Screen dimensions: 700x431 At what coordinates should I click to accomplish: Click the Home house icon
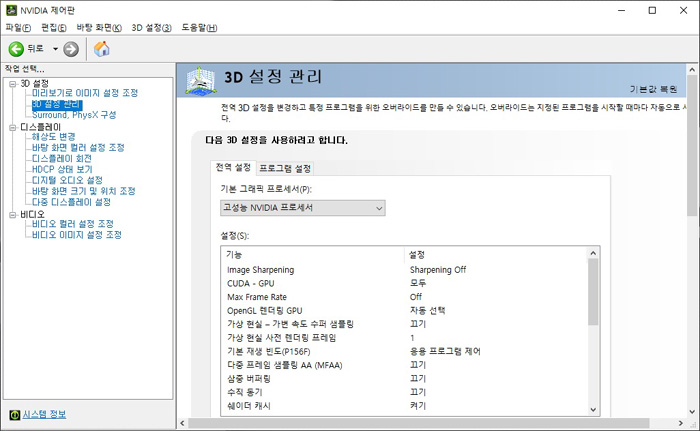coord(101,49)
